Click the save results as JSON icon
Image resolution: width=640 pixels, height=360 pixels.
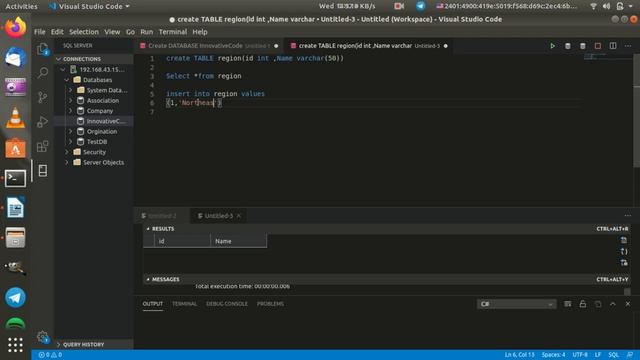click(x=624, y=251)
